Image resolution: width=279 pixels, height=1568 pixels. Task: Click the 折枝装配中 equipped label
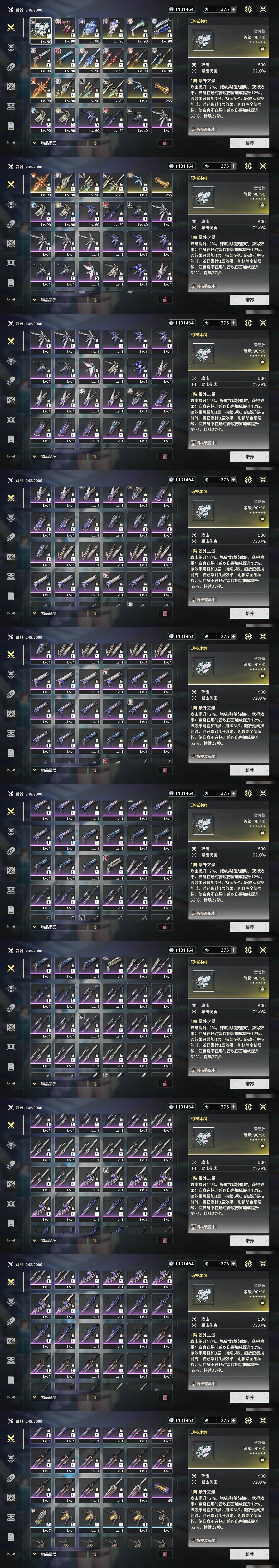click(203, 130)
